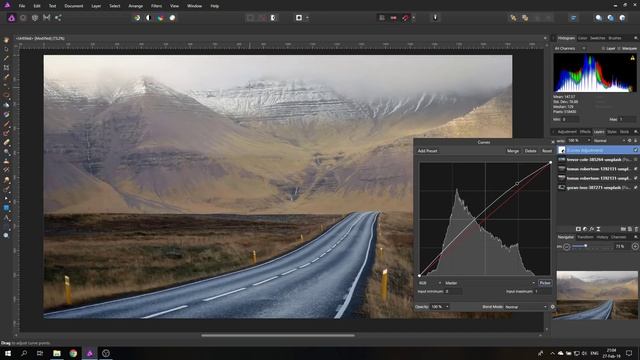Toggle visibility of goran-ivos layer
The height and width of the screenshot is (360, 640).
click(x=636, y=188)
